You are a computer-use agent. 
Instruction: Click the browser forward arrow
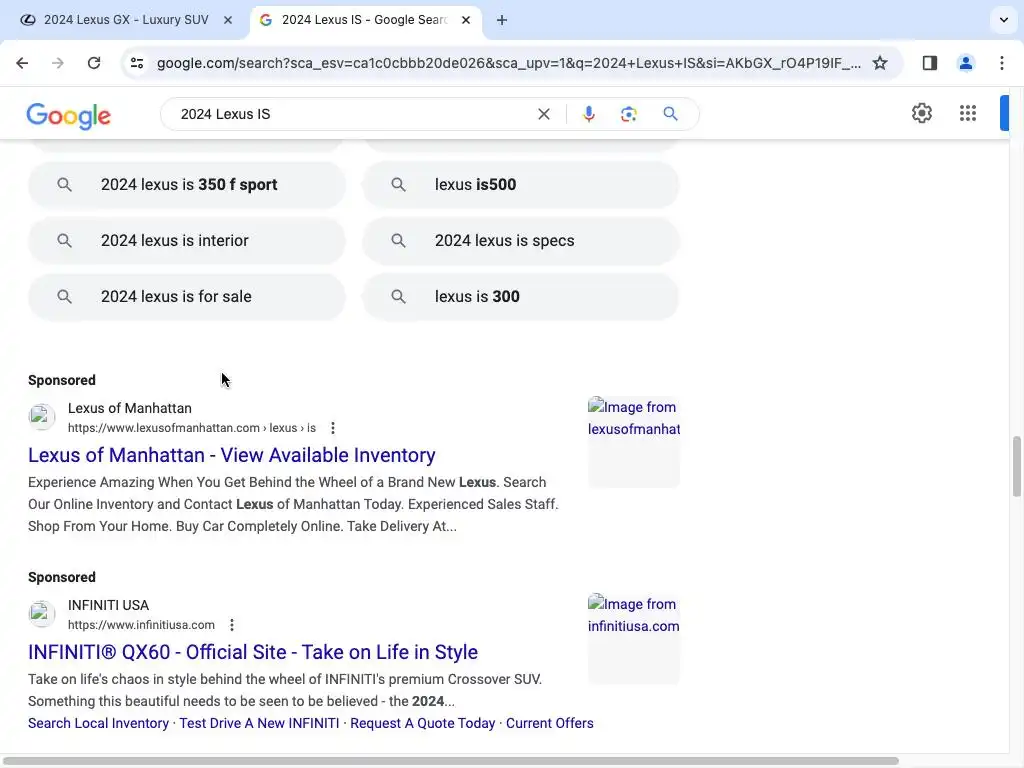58,63
